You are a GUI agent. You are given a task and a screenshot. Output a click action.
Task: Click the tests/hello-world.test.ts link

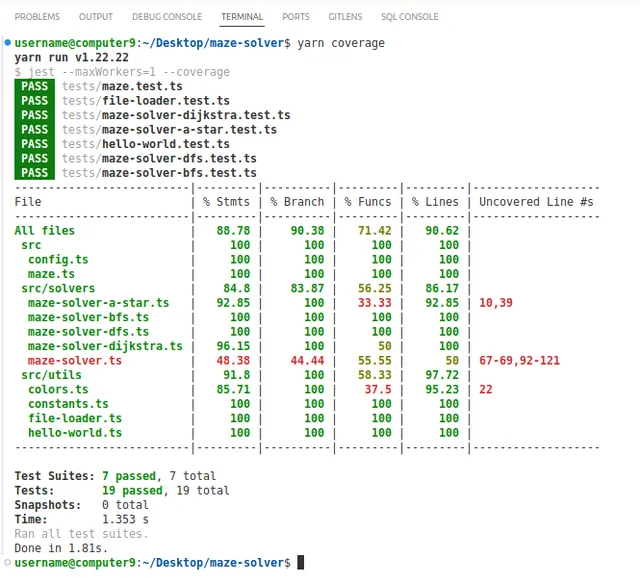click(x=145, y=144)
